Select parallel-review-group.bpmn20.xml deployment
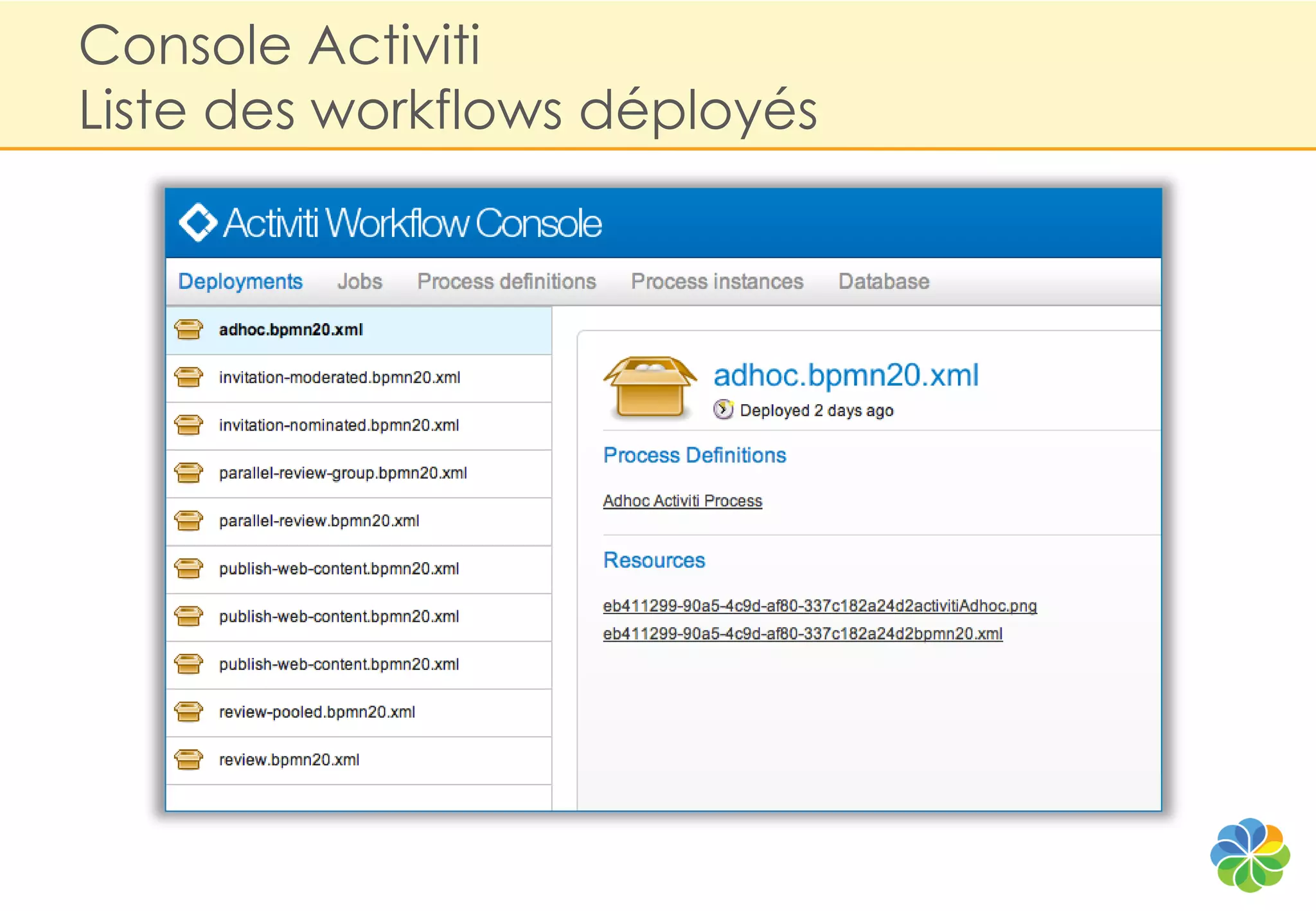Viewport: 1316px width, 911px height. pyautogui.click(x=359, y=473)
